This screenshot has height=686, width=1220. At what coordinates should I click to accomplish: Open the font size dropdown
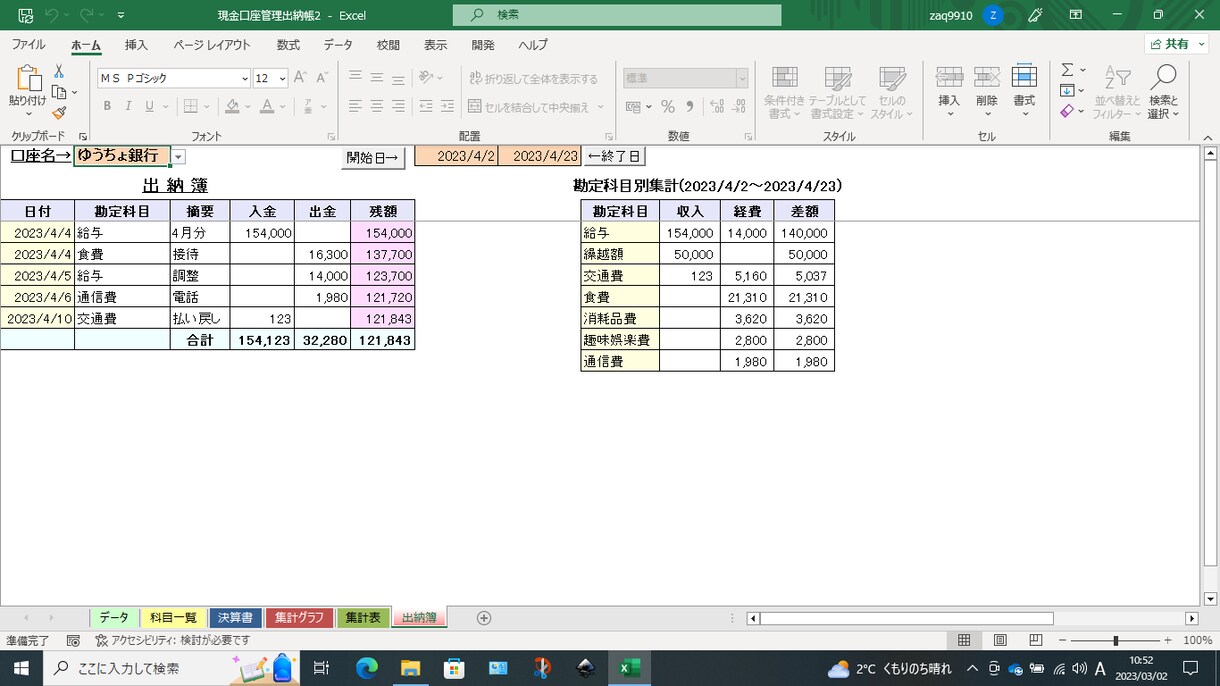283,78
